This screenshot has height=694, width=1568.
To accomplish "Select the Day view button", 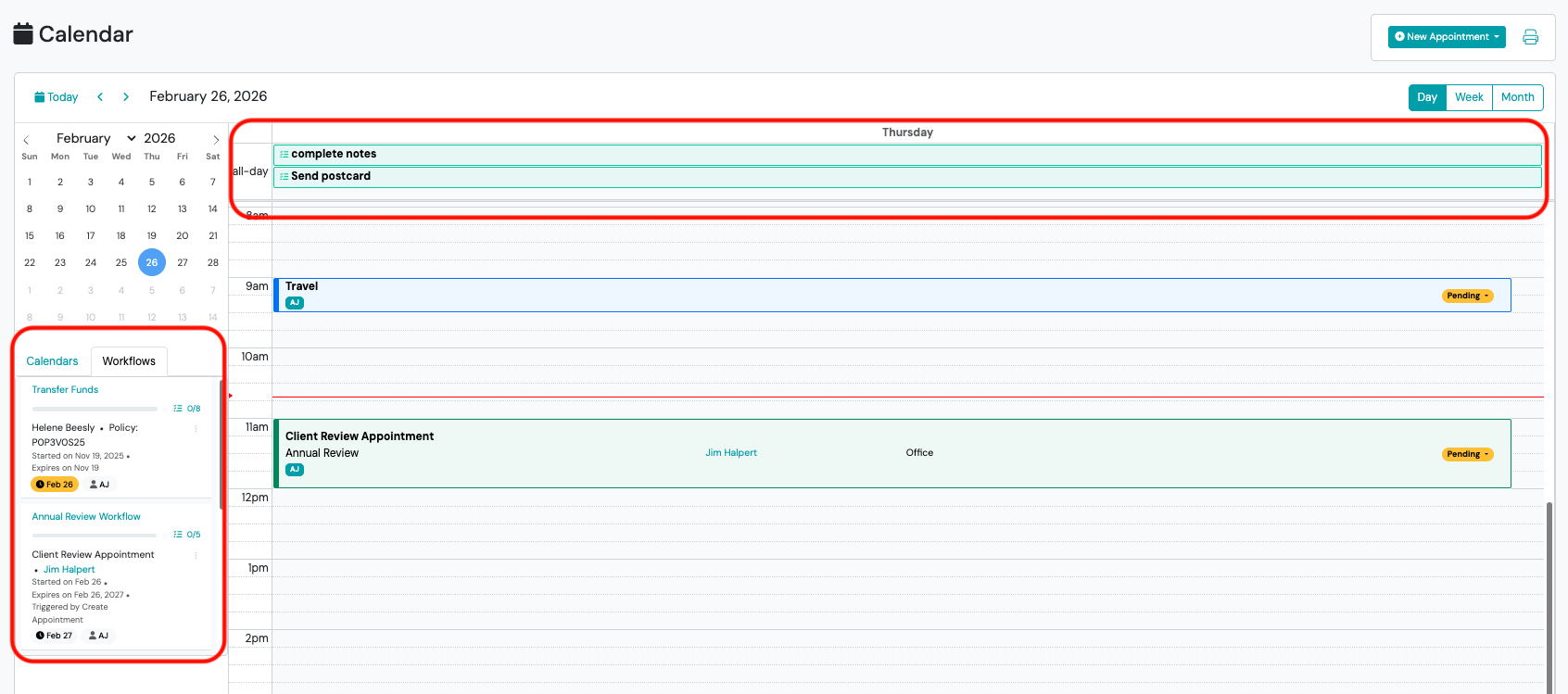I will pos(1427,97).
